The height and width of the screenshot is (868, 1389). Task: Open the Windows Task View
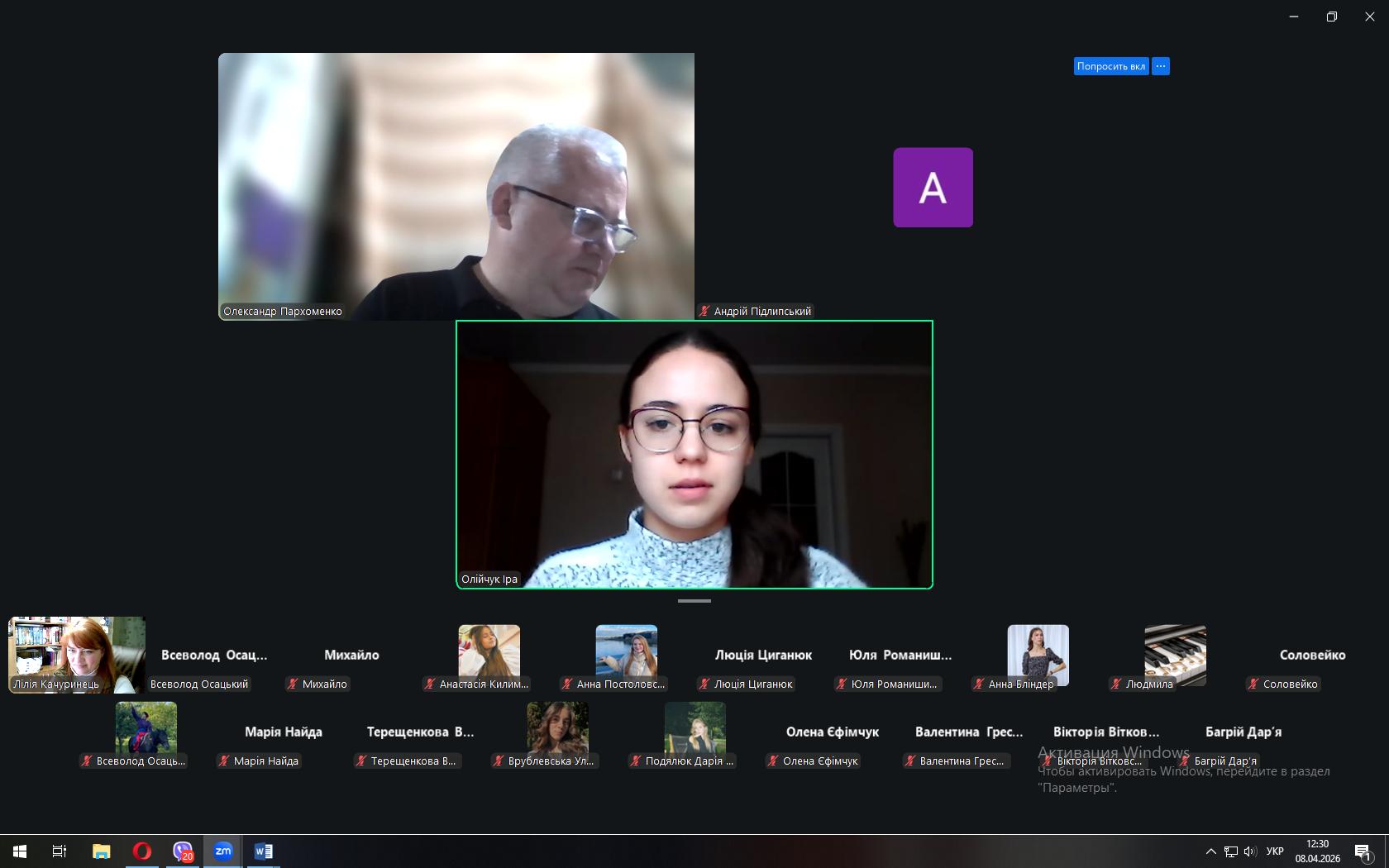click(x=60, y=851)
